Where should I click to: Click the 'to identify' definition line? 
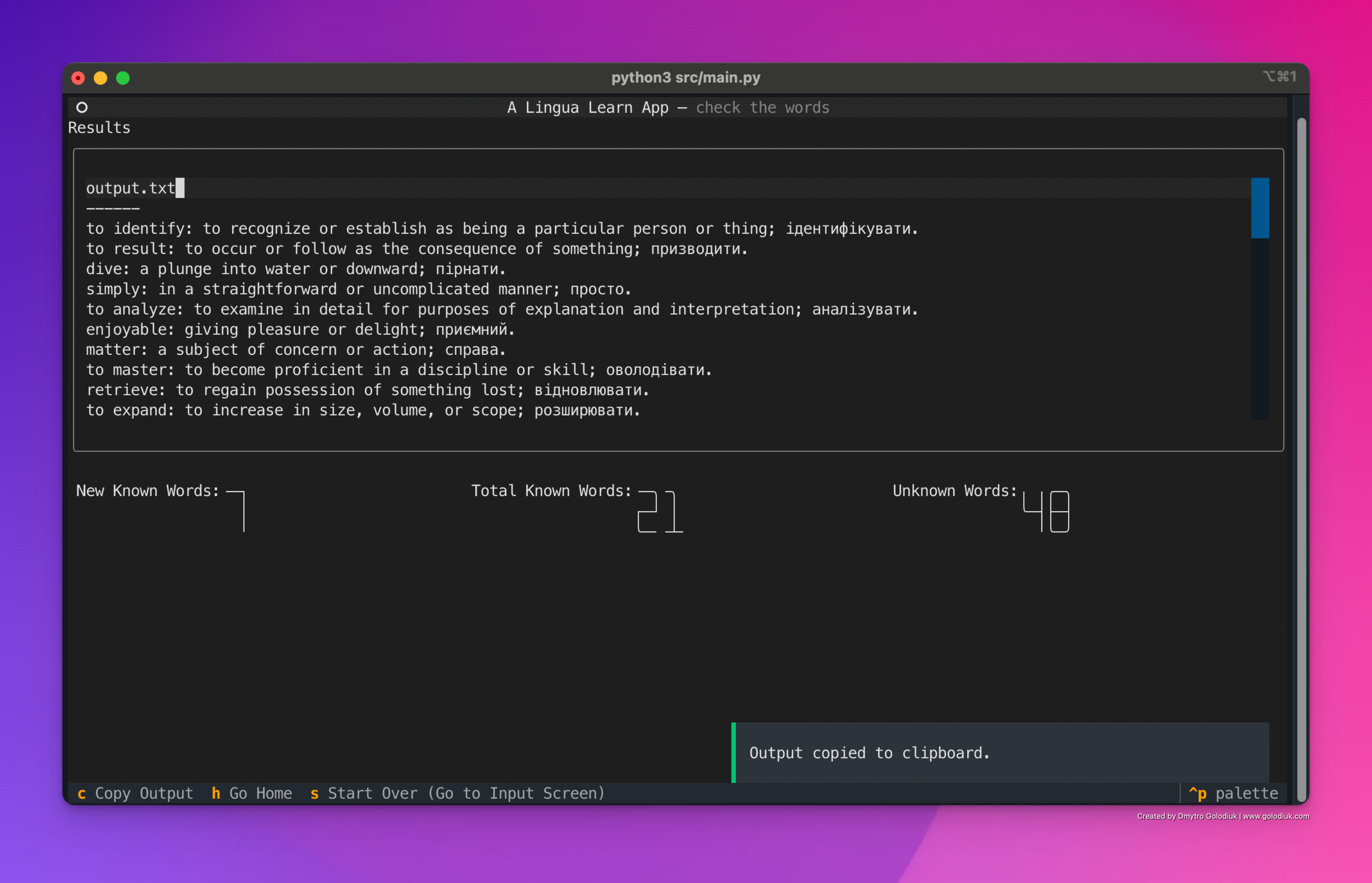coord(502,228)
